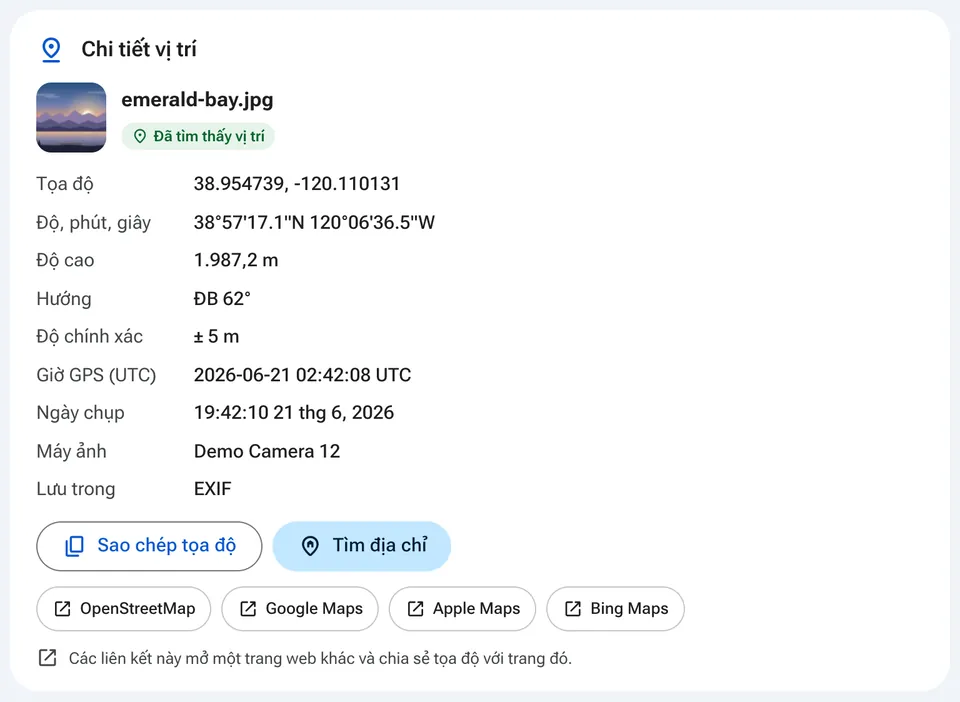Image resolution: width=960 pixels, height=702 pixels.
Task: Click the Hướng label
Action: (64, 299)
